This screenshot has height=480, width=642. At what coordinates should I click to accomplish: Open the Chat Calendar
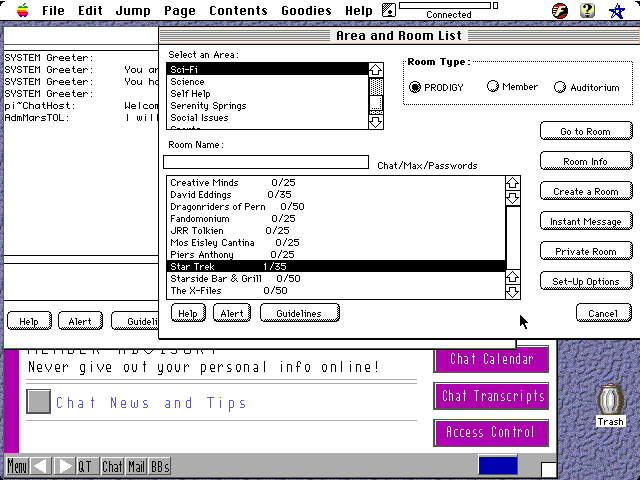point(491,359)
